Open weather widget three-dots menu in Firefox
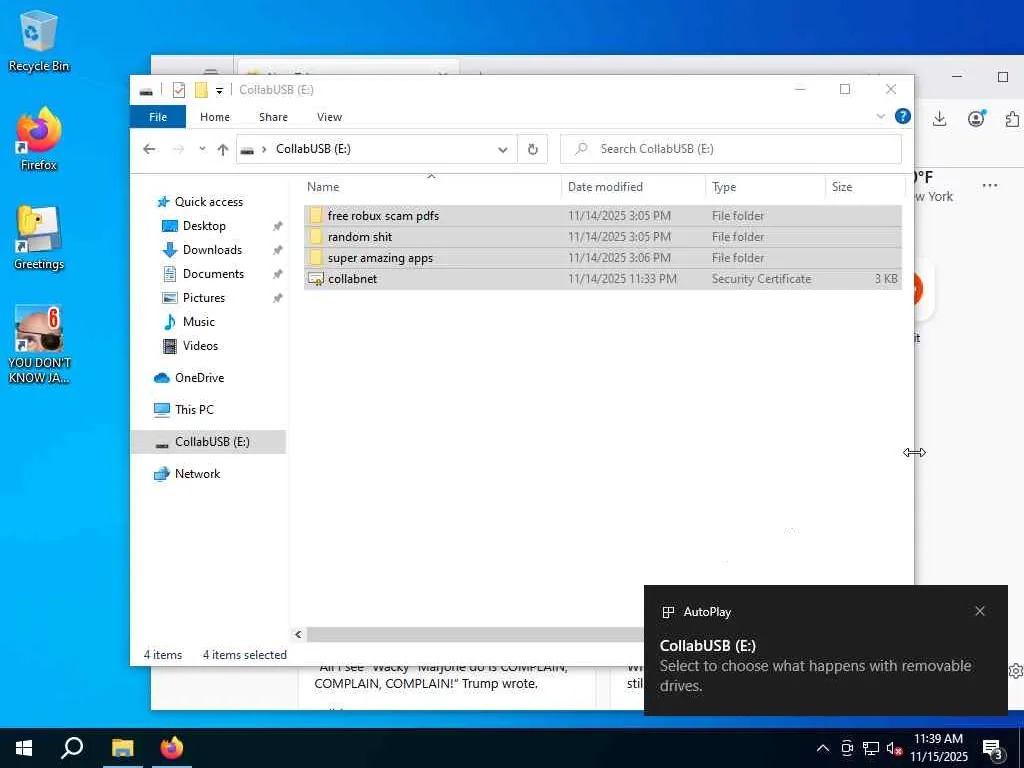This screenshot has height=768, width=1024. point(990,185)
